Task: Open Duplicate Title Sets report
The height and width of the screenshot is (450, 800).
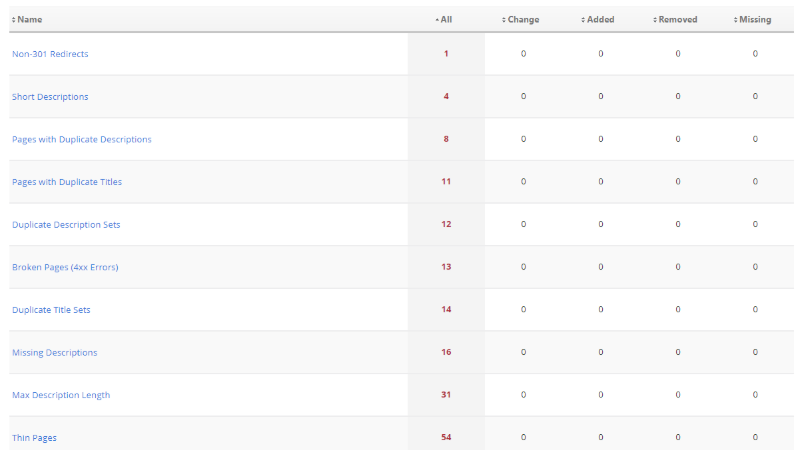Action: 51,310
